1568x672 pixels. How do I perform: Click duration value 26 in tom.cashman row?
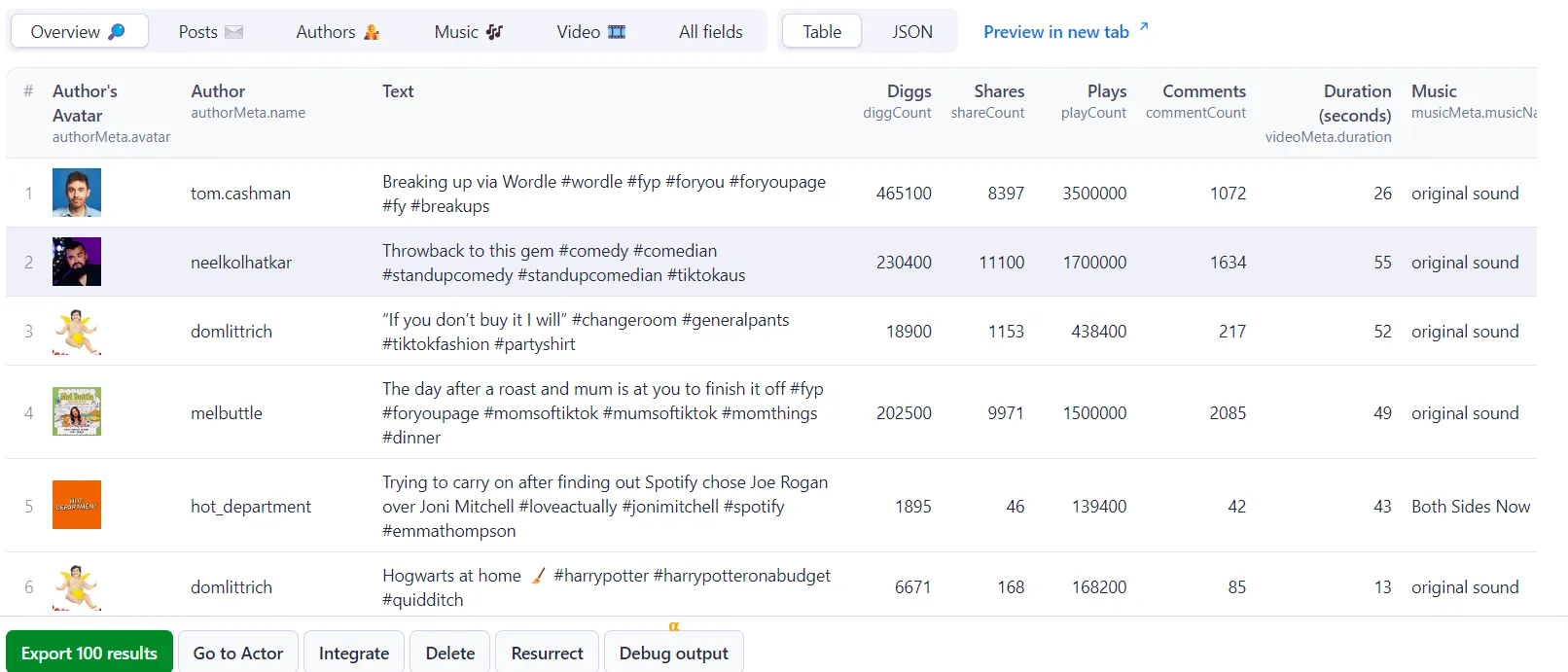(x=1382, y=193)
